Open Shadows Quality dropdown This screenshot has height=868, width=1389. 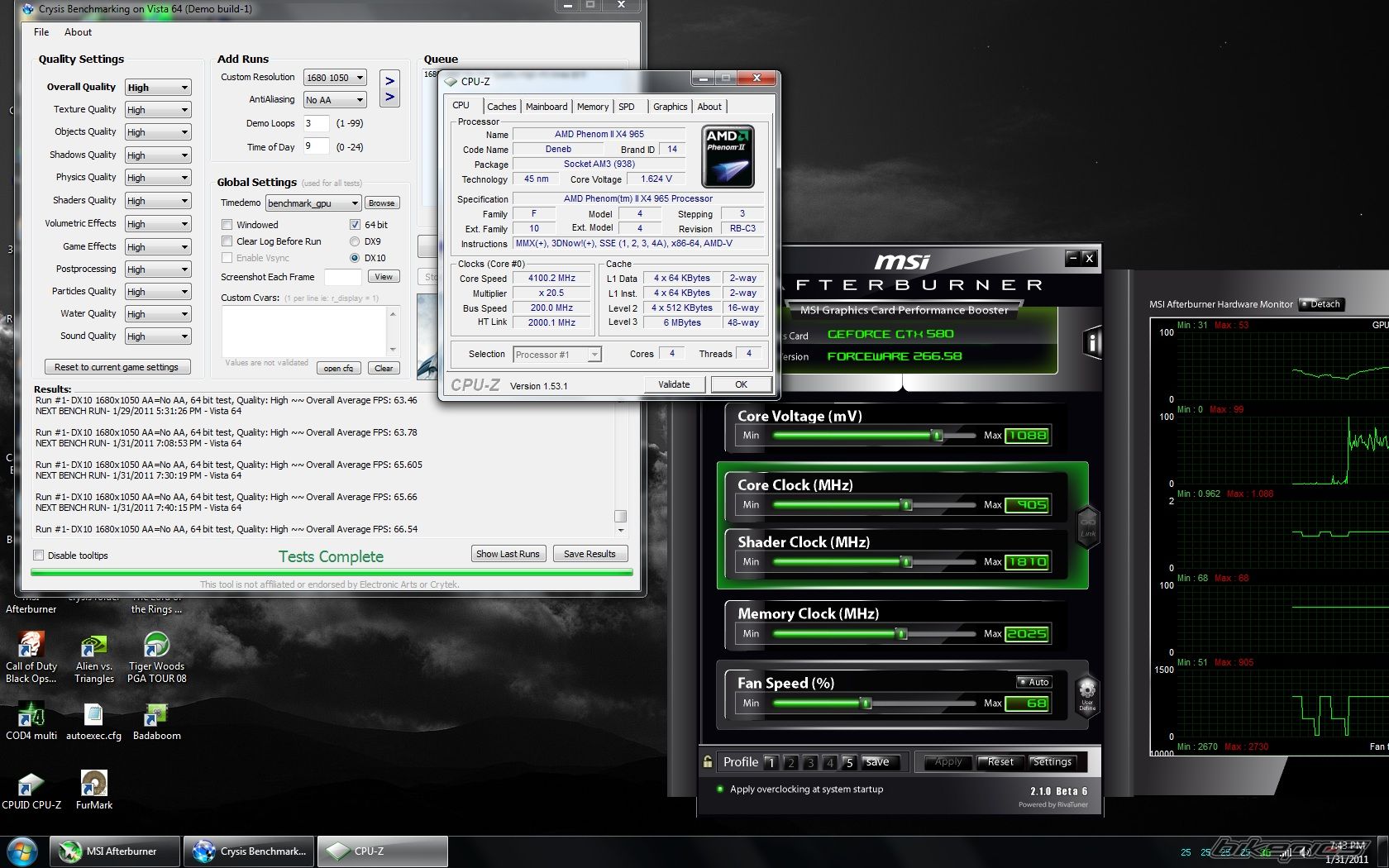coord(158,155)
